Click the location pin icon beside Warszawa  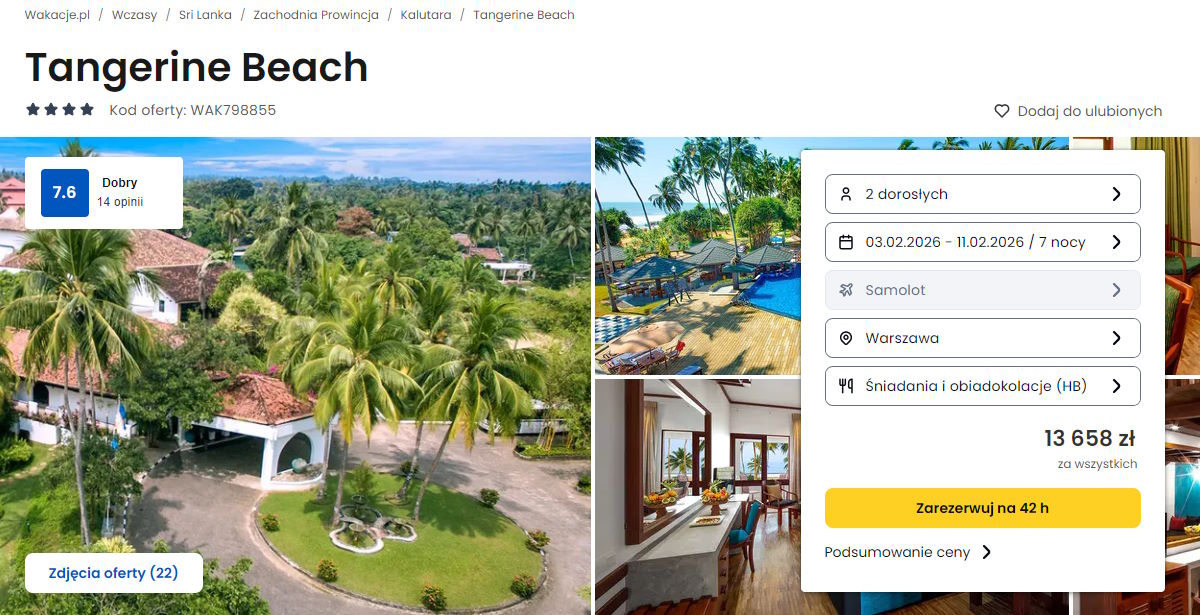pyautogui.click(x=846, y=338)
